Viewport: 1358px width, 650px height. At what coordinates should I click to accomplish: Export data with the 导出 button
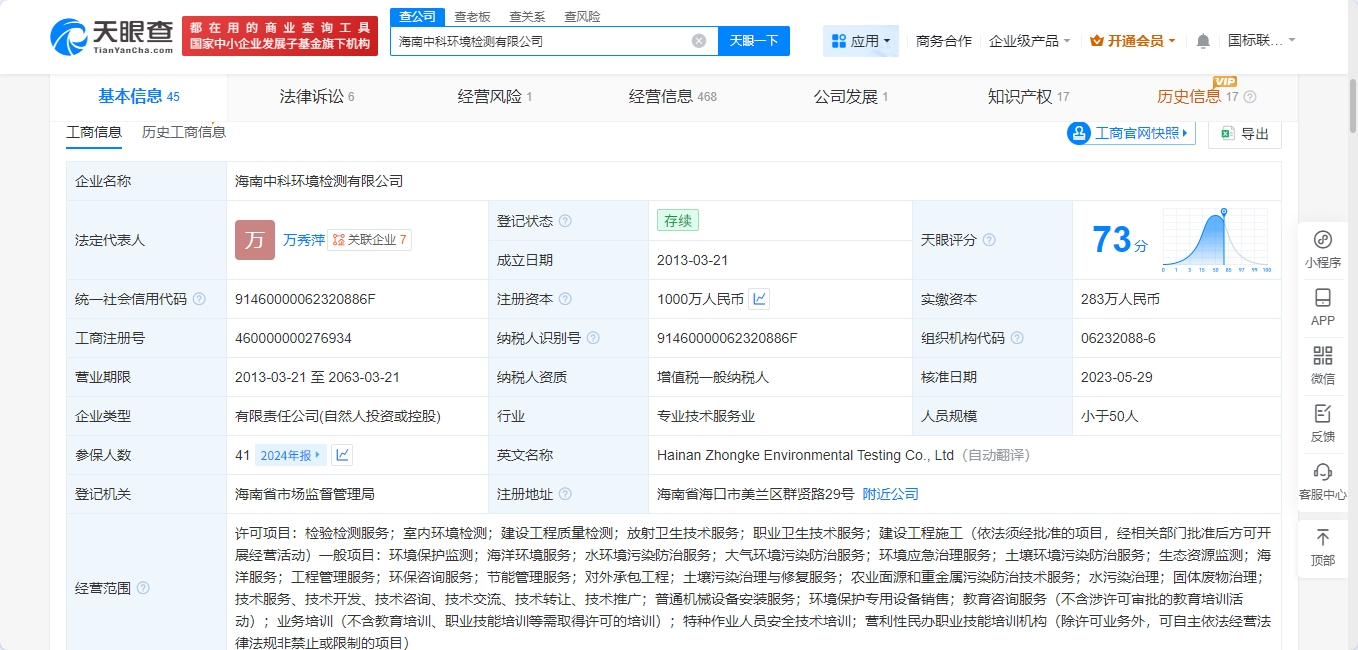point(1244,134)
